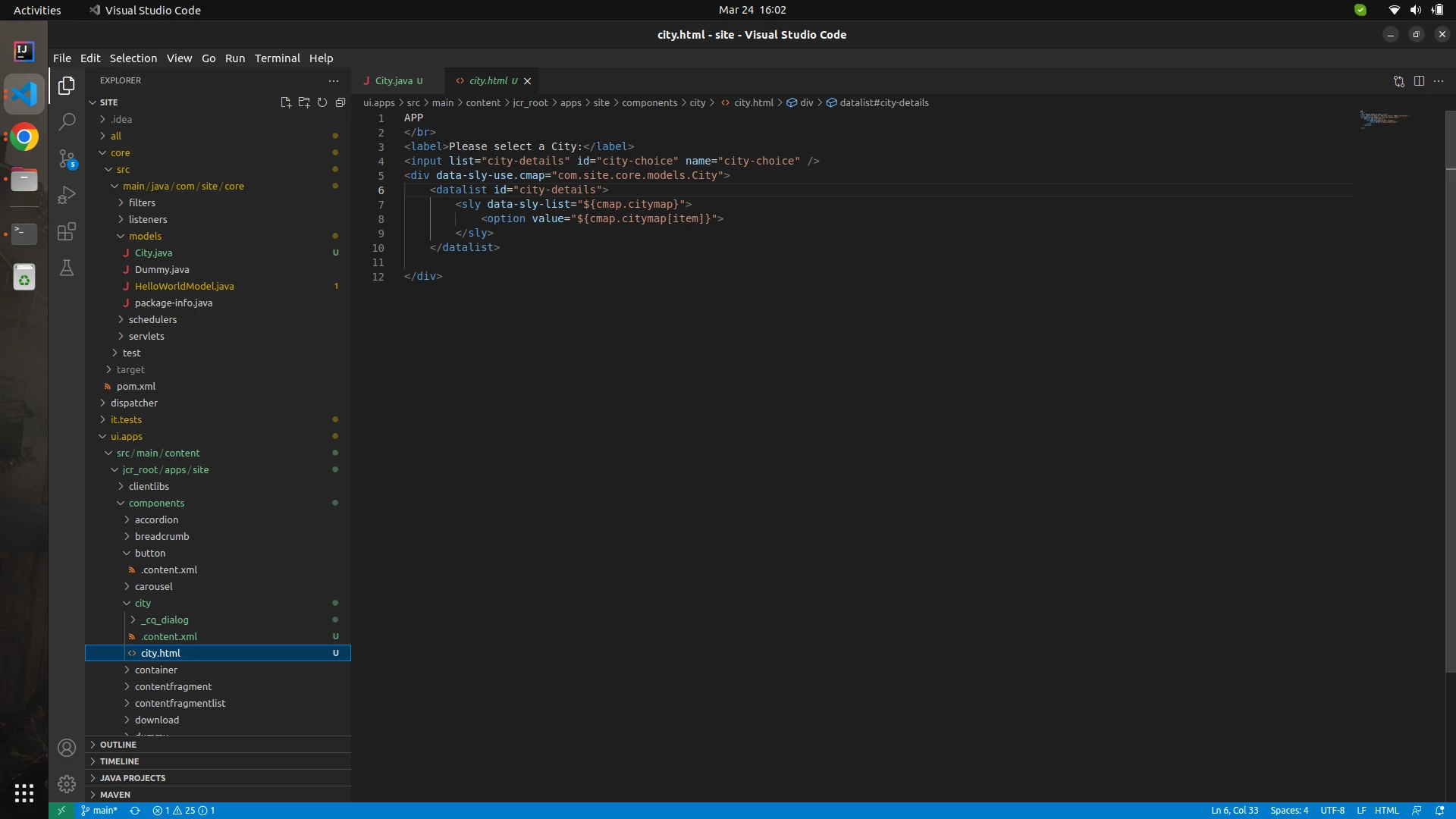Open the Manage gear settings
Viewport: 1456px width, 819px height.
pos(67,783)
